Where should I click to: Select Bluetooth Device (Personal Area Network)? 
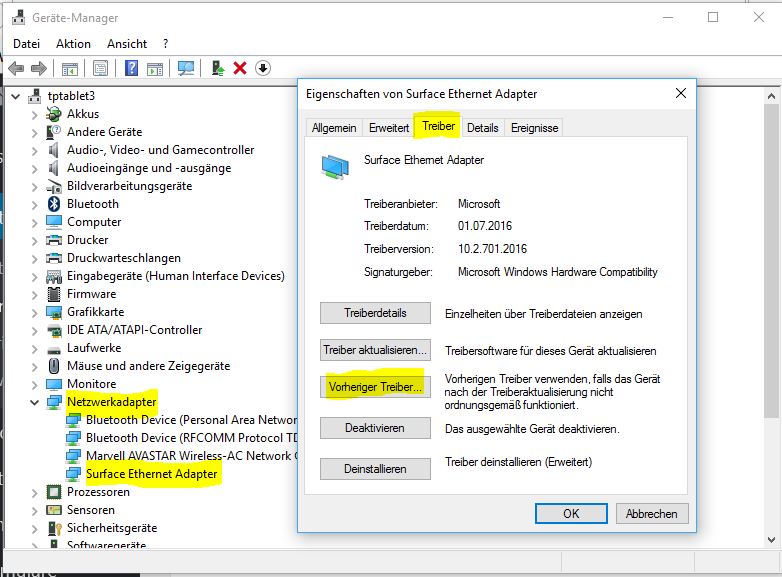[x=192, y=420]
